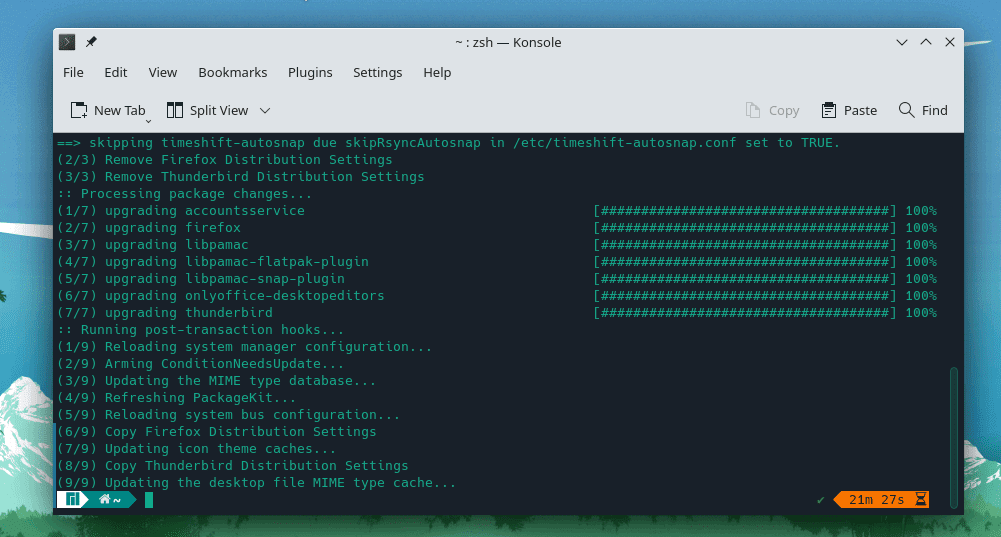
Task: Click the terminal cursor block at prompt
Action: [149, 500]
